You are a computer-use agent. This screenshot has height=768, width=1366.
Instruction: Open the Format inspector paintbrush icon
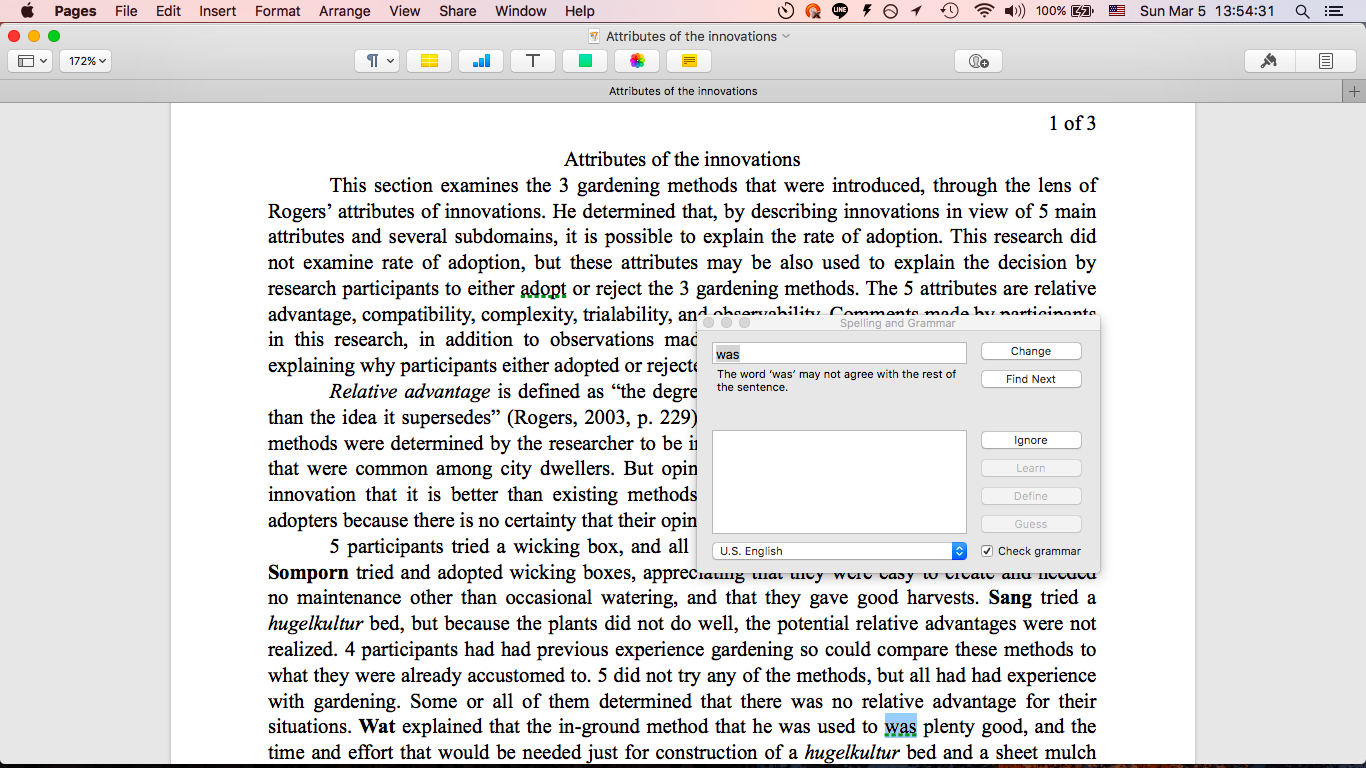1269,61
